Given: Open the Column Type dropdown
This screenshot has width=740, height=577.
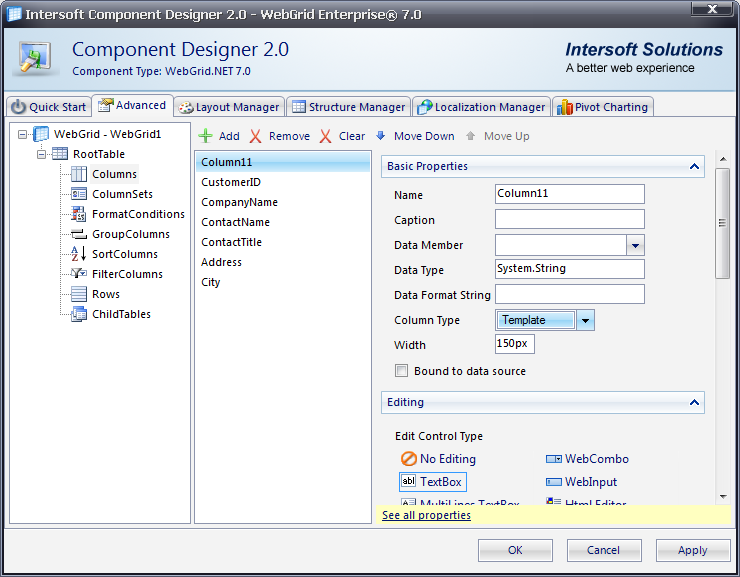Looking at the screenshot, I should click(x=586, y=320).
